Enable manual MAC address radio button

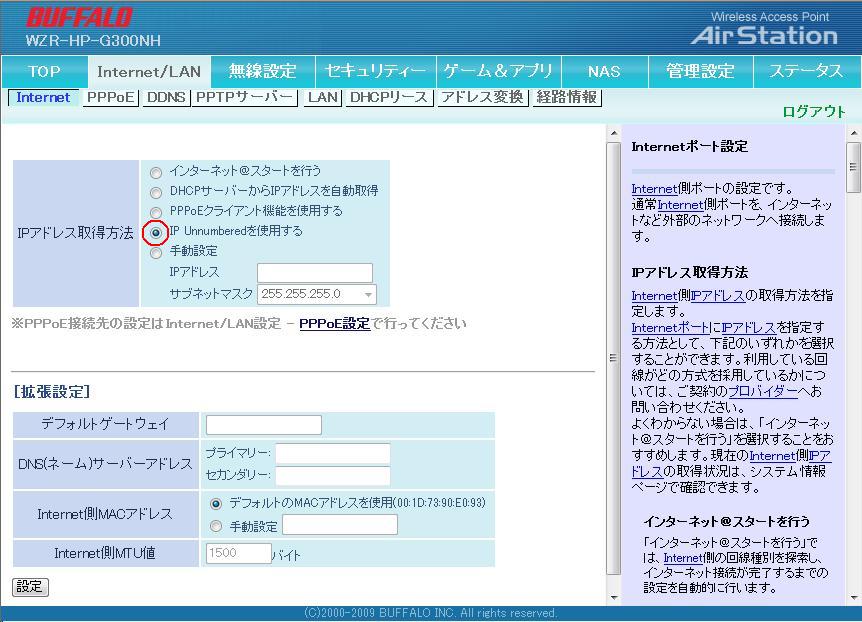tap(216, 526)
